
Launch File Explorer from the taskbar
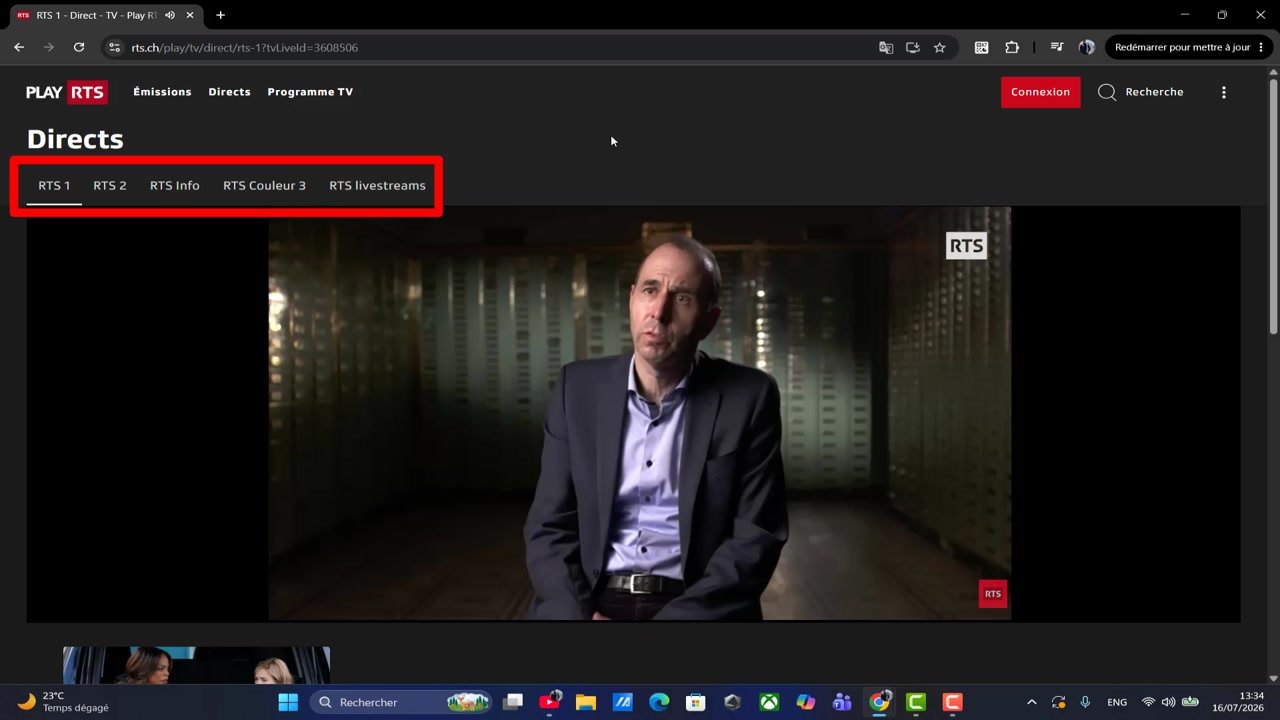586,702
